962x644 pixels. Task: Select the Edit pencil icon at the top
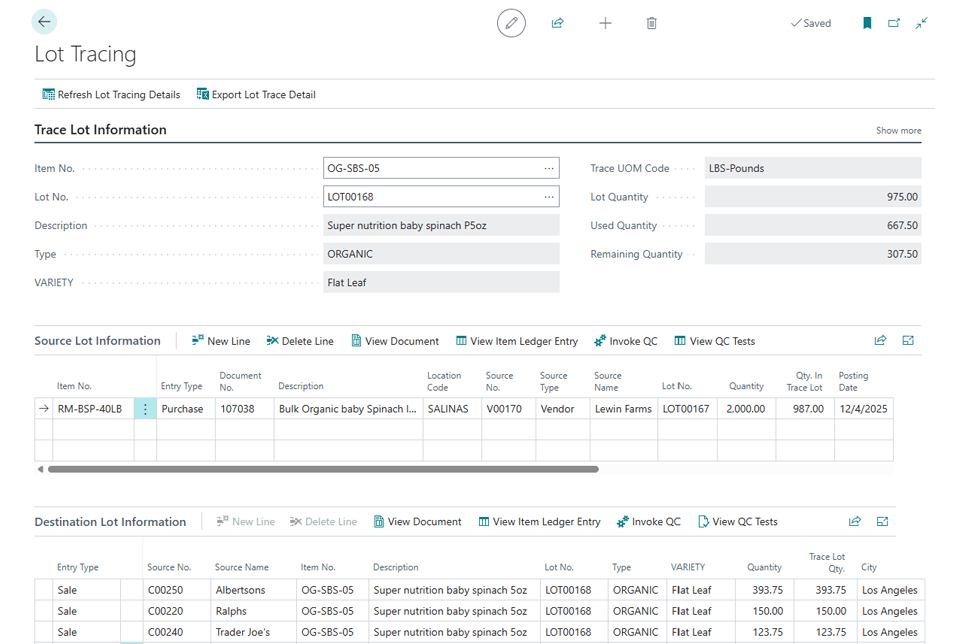coord(510,22)
